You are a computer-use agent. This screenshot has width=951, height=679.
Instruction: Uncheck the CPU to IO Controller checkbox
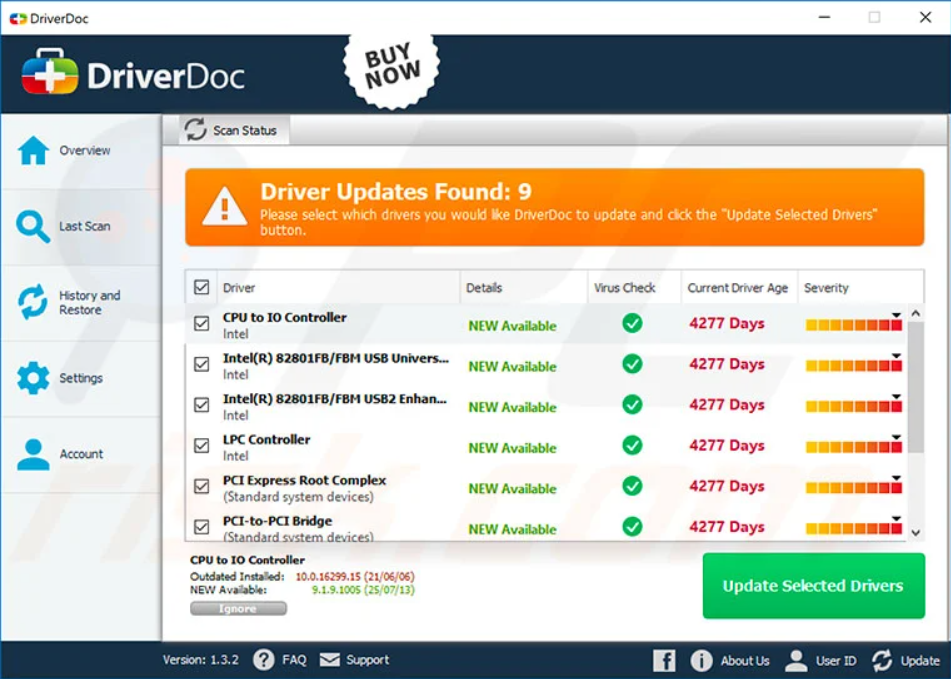click(x=201, y=324)
